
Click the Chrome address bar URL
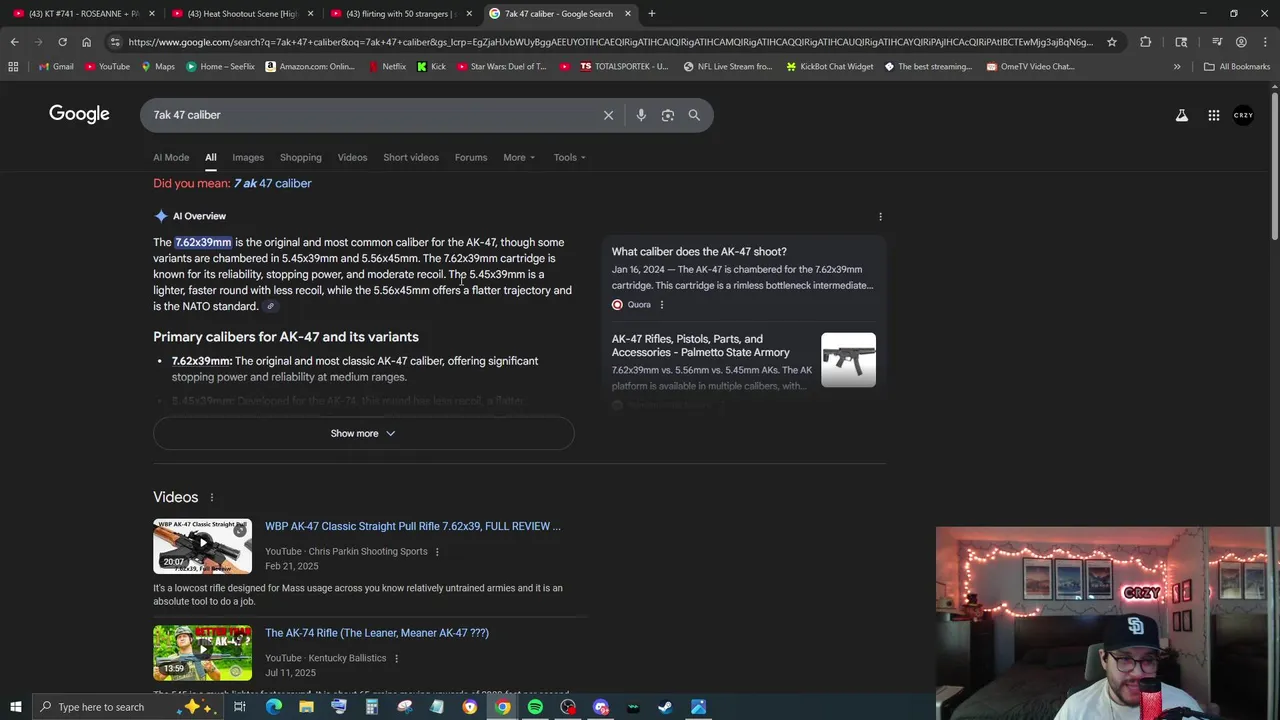click(x=610, y=42)
